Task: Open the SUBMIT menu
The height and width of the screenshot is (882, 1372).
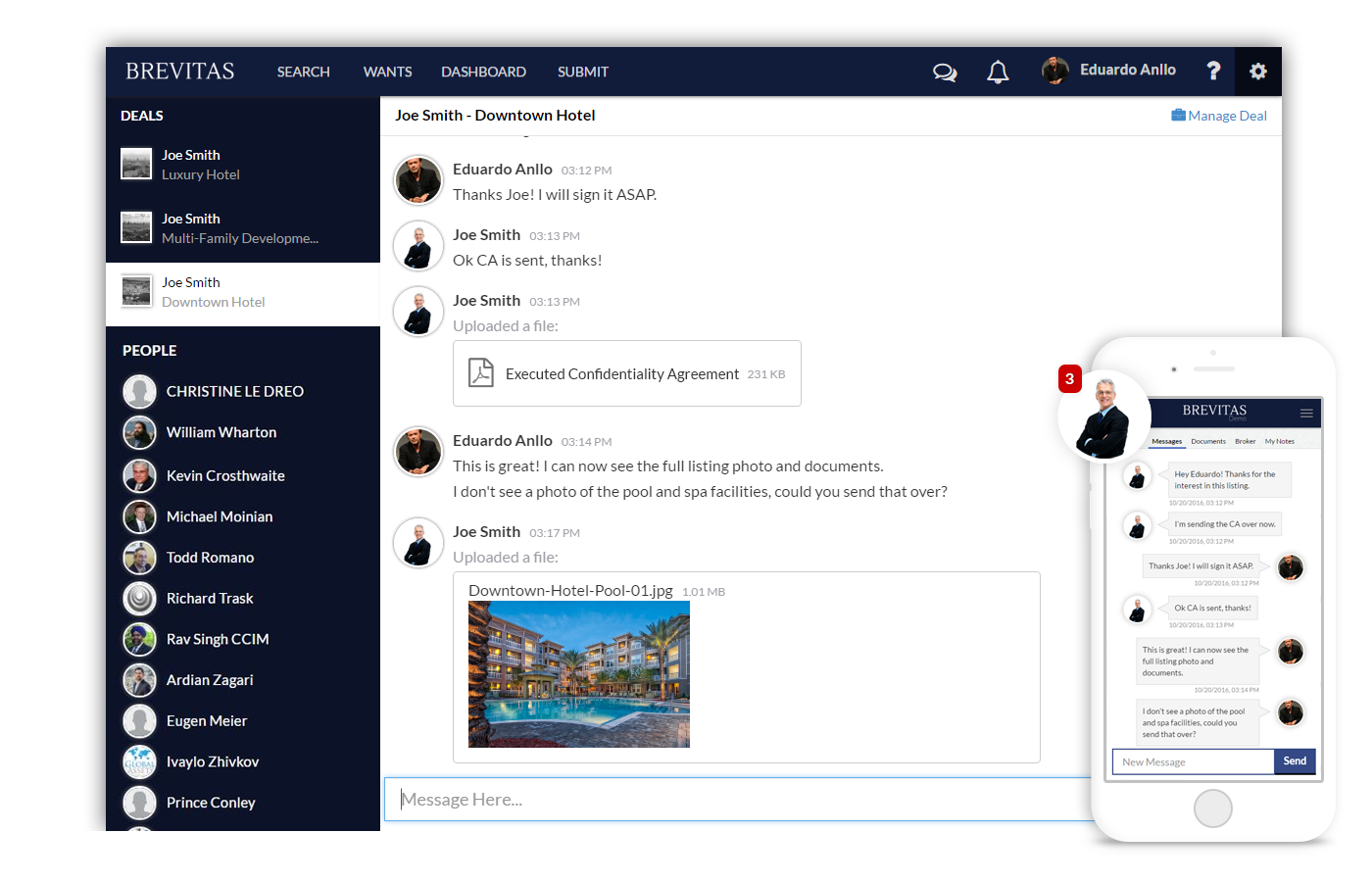Action: click(x=583, y=72)
